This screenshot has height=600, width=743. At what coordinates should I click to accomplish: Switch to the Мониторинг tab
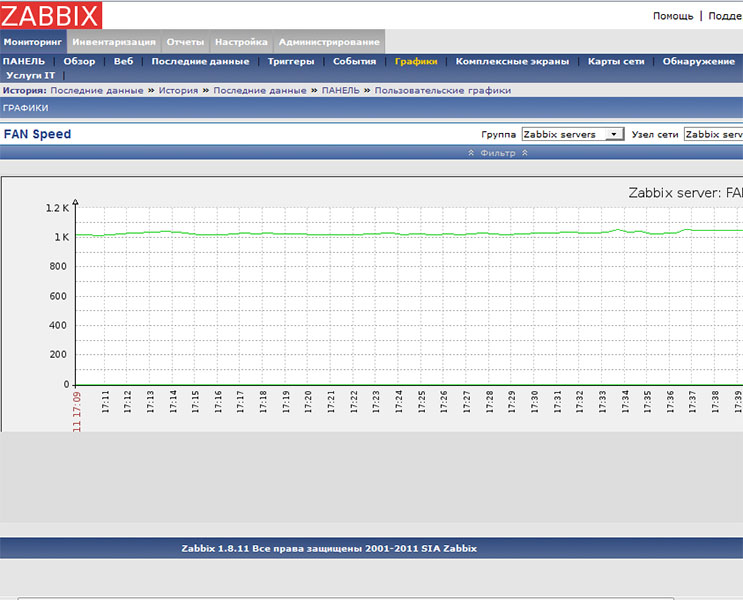33,42
